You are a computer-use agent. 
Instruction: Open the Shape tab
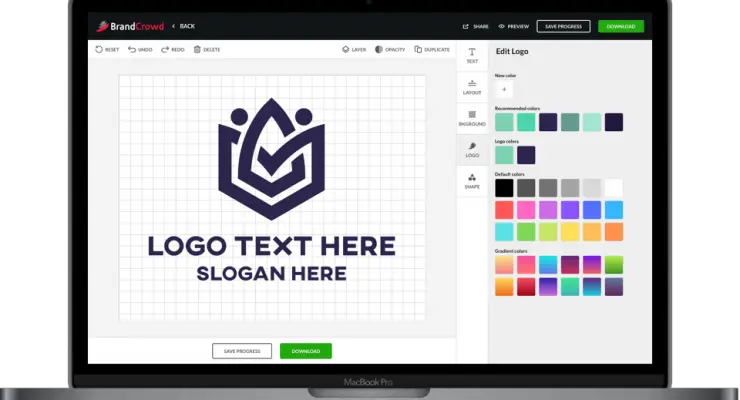472,181
